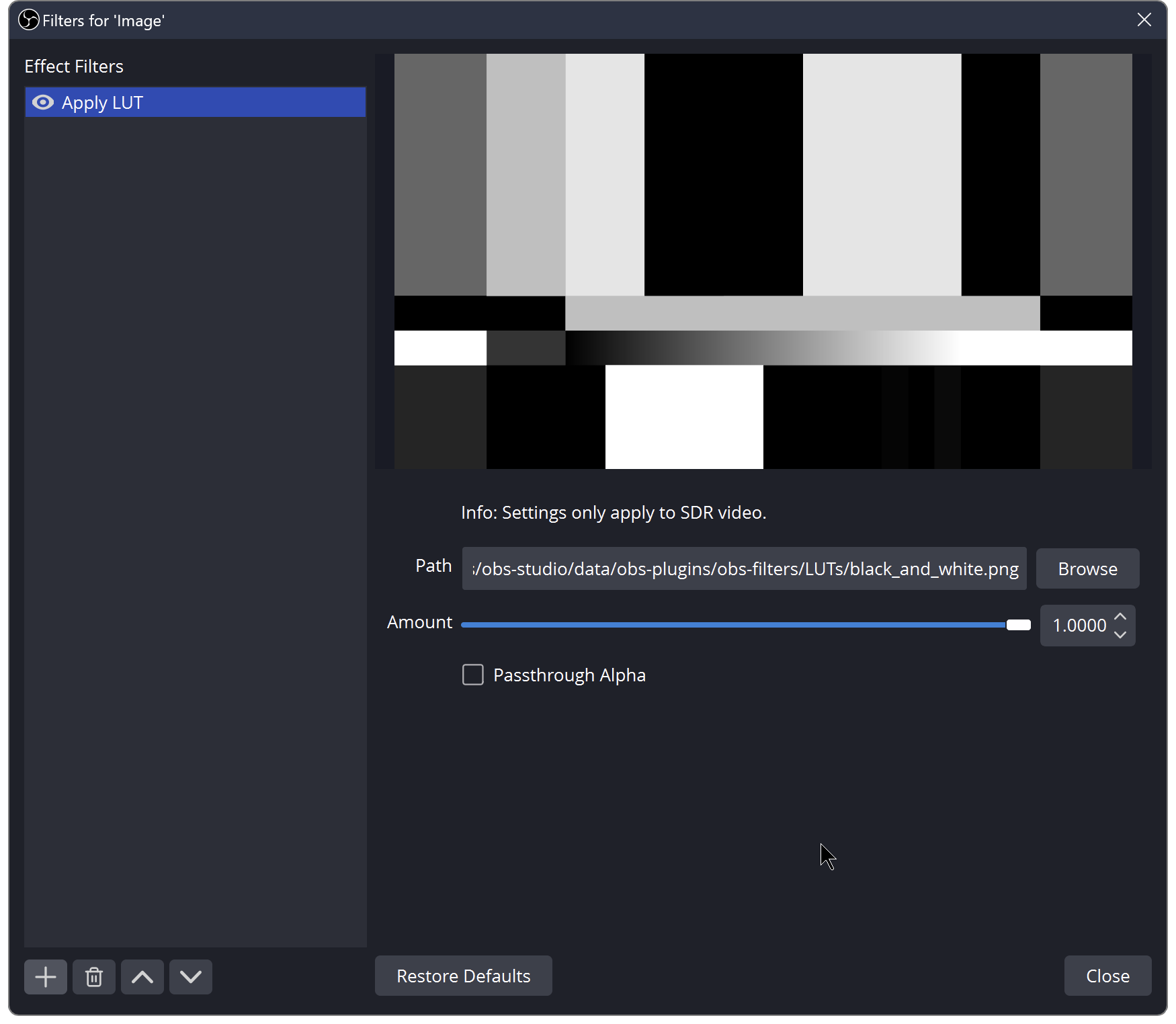Enable Passthrough Alpha
The image size is (1176, 1024).
coord(473,675)
